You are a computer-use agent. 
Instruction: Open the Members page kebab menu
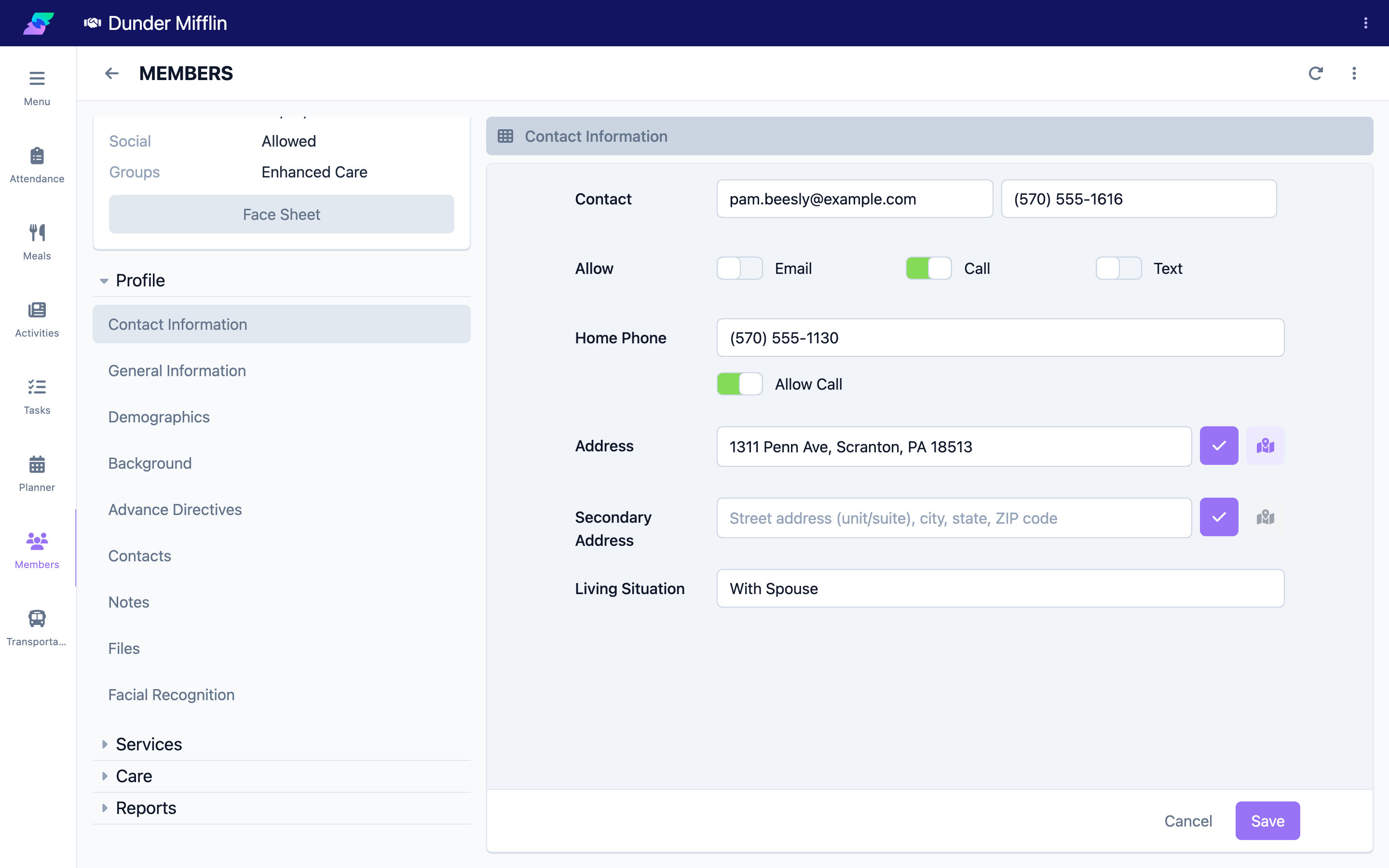coord(1354,73)
